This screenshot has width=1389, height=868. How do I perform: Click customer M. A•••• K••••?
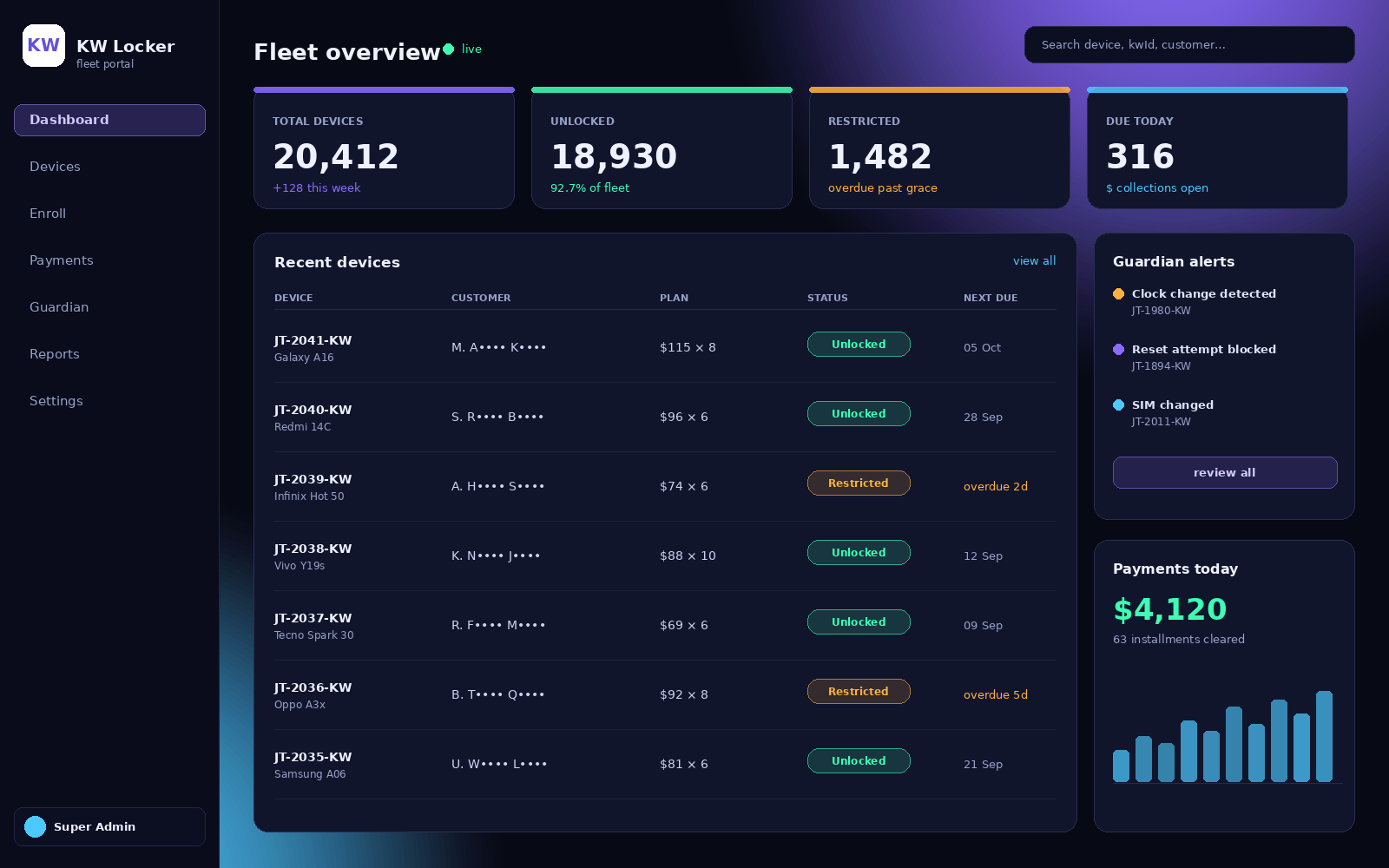498,347
